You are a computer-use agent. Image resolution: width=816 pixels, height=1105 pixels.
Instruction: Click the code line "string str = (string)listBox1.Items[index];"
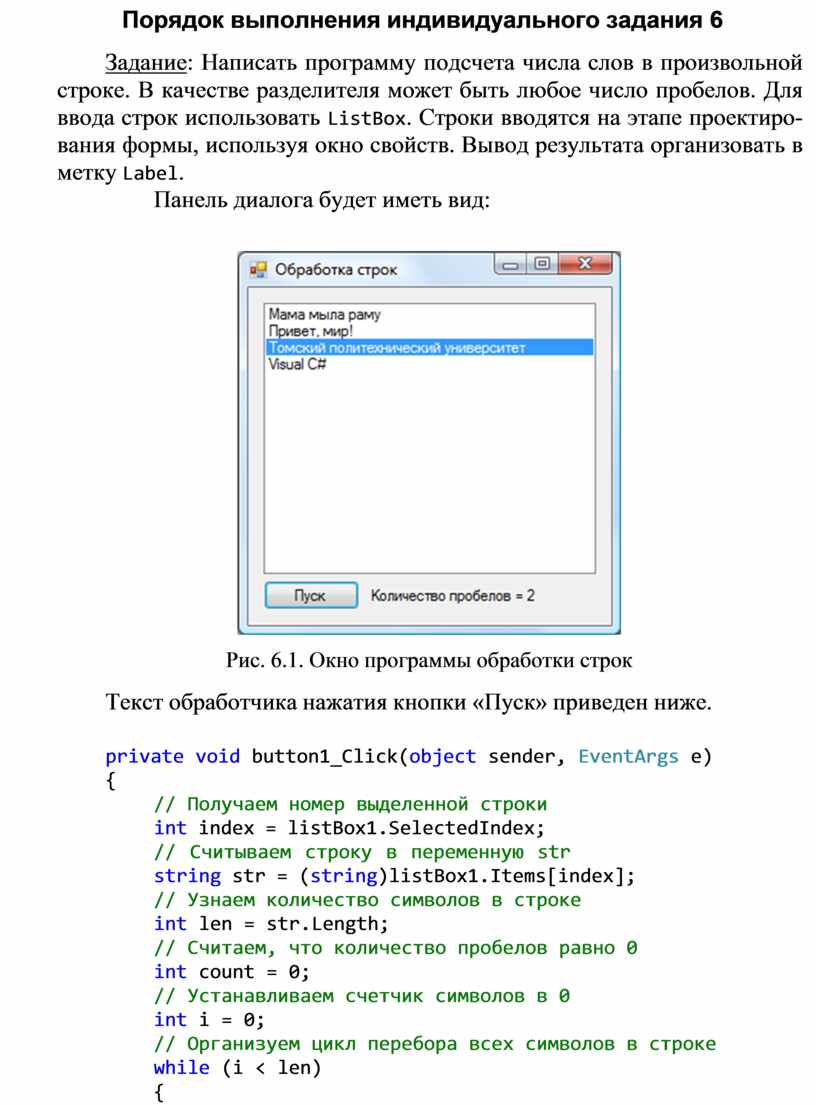coord(394,876)
